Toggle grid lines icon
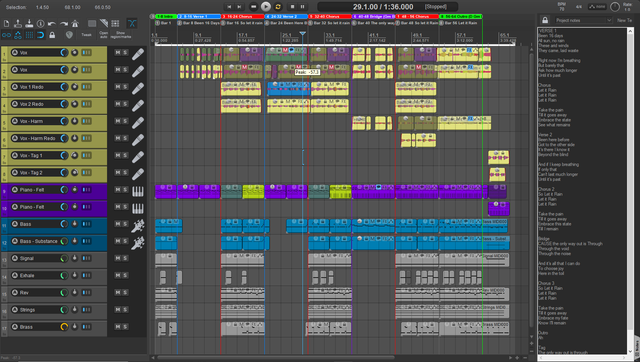Viewport: 640px width, 362px height. 29,35
